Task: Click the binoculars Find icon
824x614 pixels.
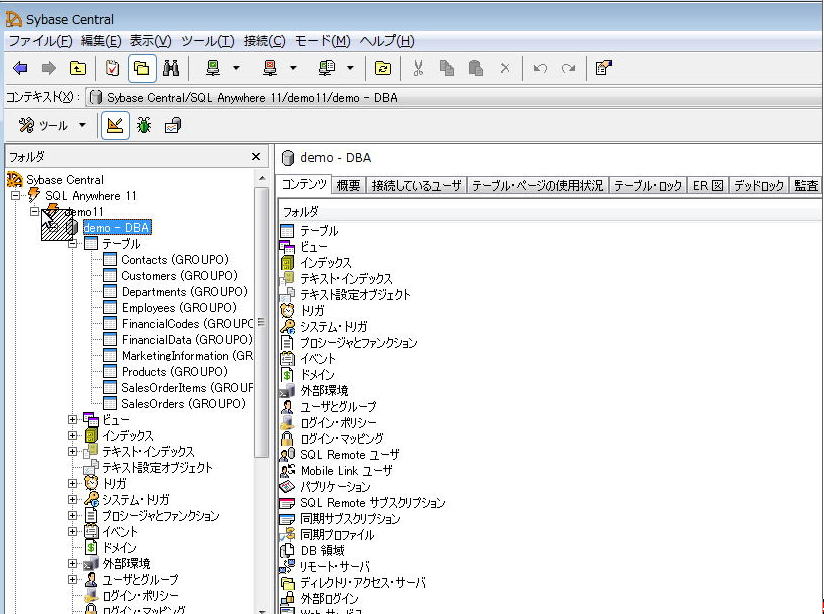Action: coord(171,68)
